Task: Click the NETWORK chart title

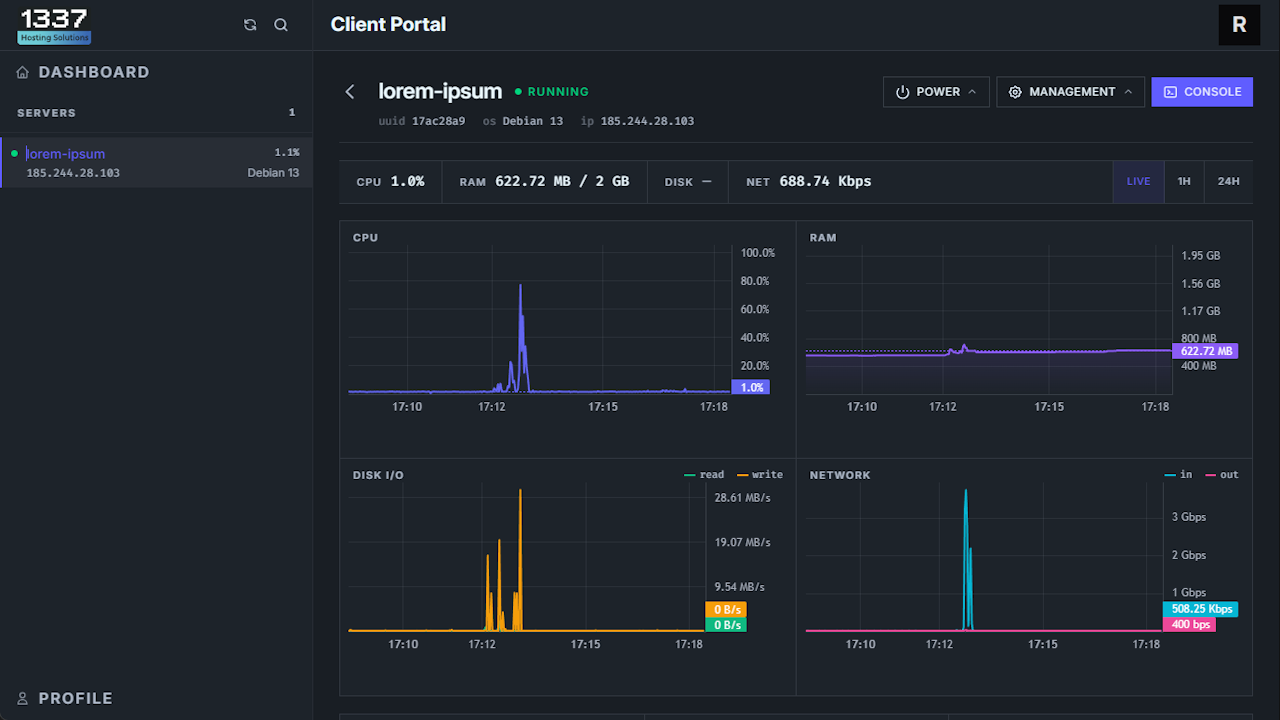Action: pyautogui.click(x=840, y=475)
